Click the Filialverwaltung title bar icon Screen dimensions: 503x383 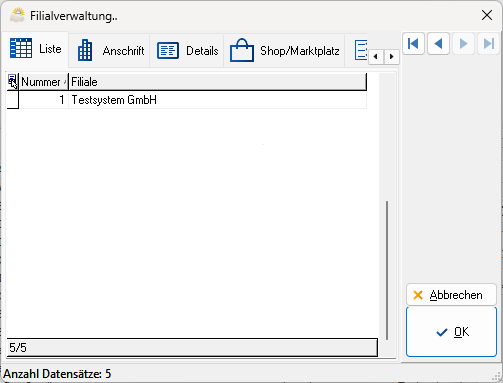tap(17, 16)
